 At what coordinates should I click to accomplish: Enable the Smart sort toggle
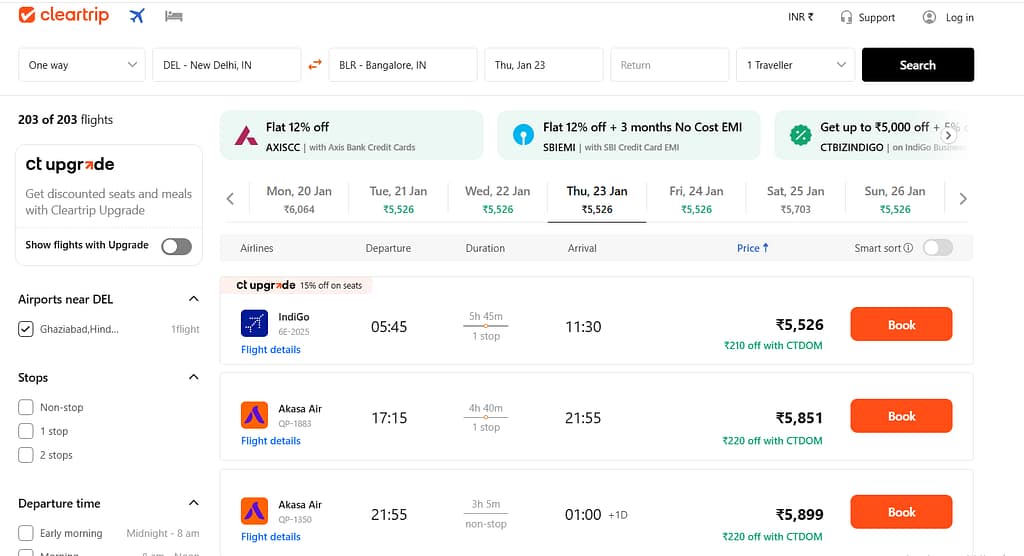point(938,248)
